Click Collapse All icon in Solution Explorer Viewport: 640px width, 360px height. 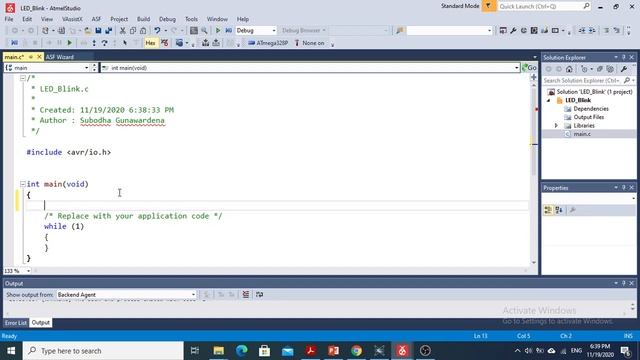[600, 69]
